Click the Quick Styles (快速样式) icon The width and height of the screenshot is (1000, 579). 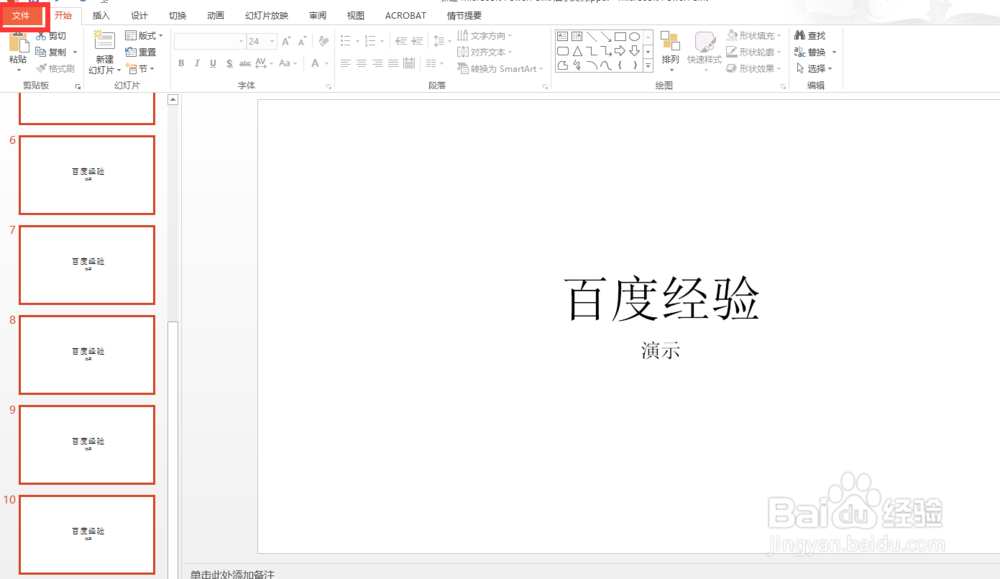coord(704,41)
